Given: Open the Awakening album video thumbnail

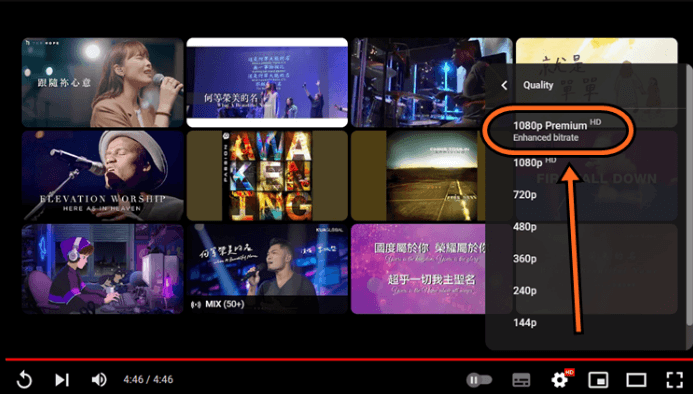Looking at the screenshot, I should click(x=267, y=176).
